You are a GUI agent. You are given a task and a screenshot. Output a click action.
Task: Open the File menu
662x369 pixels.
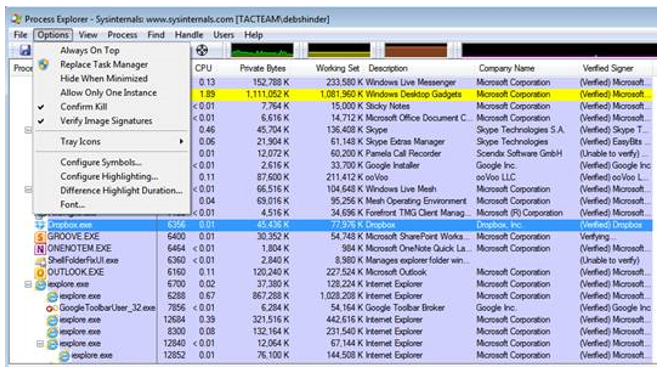pyautogui.click(x=20, y=35)
